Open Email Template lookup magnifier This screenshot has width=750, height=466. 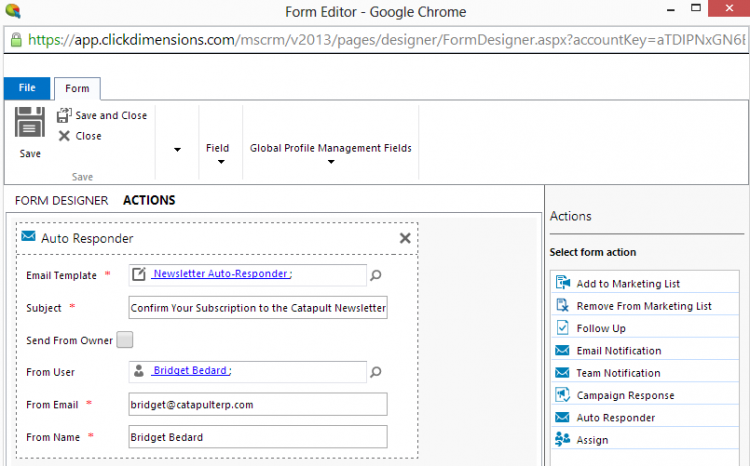(376, 275)
